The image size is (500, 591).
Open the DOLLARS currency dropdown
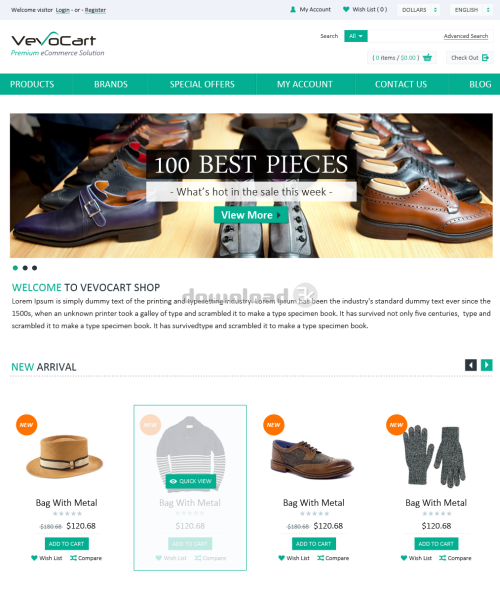[419, 10]
